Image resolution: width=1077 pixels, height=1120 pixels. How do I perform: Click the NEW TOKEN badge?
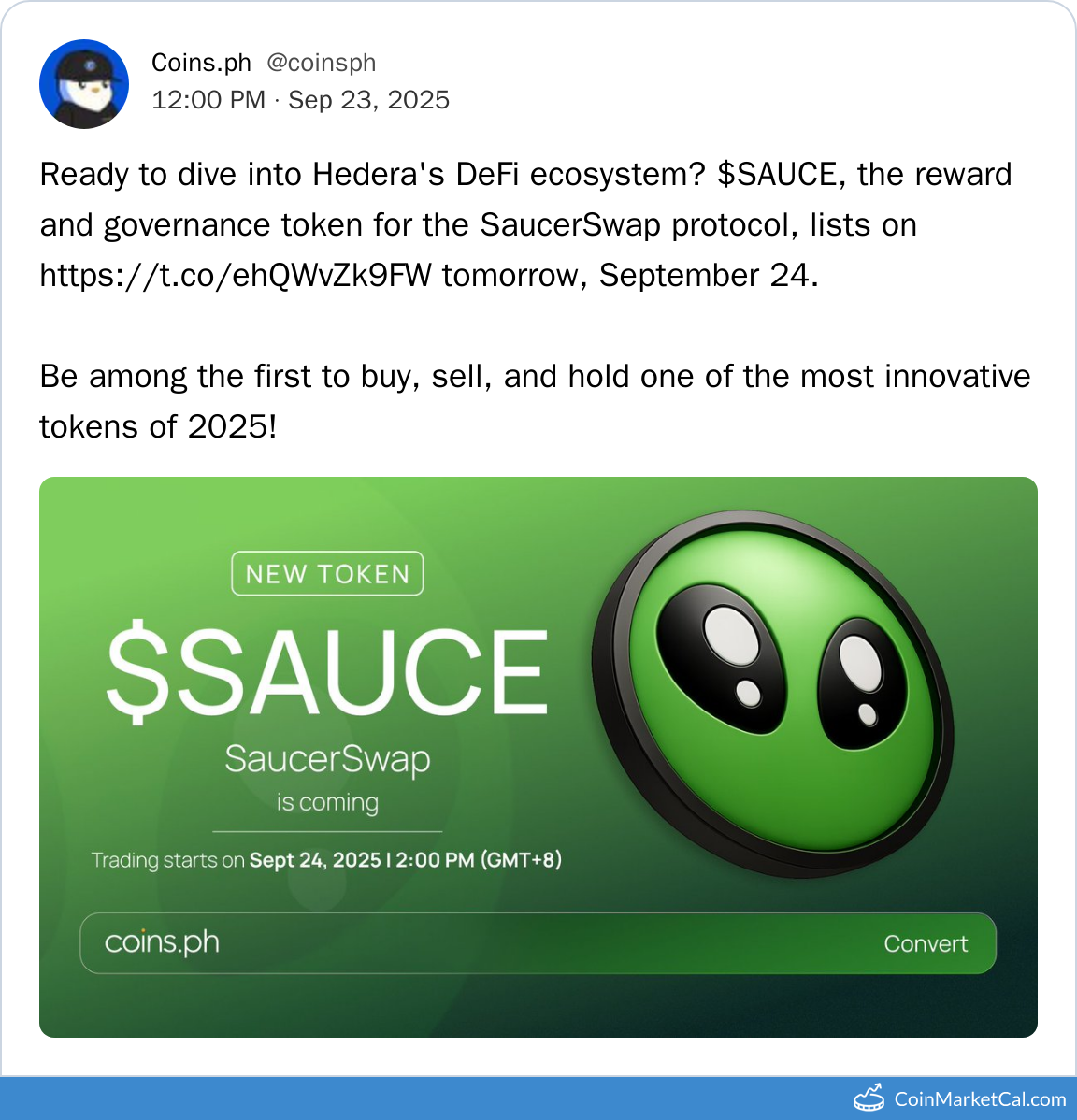coord(327,574)
